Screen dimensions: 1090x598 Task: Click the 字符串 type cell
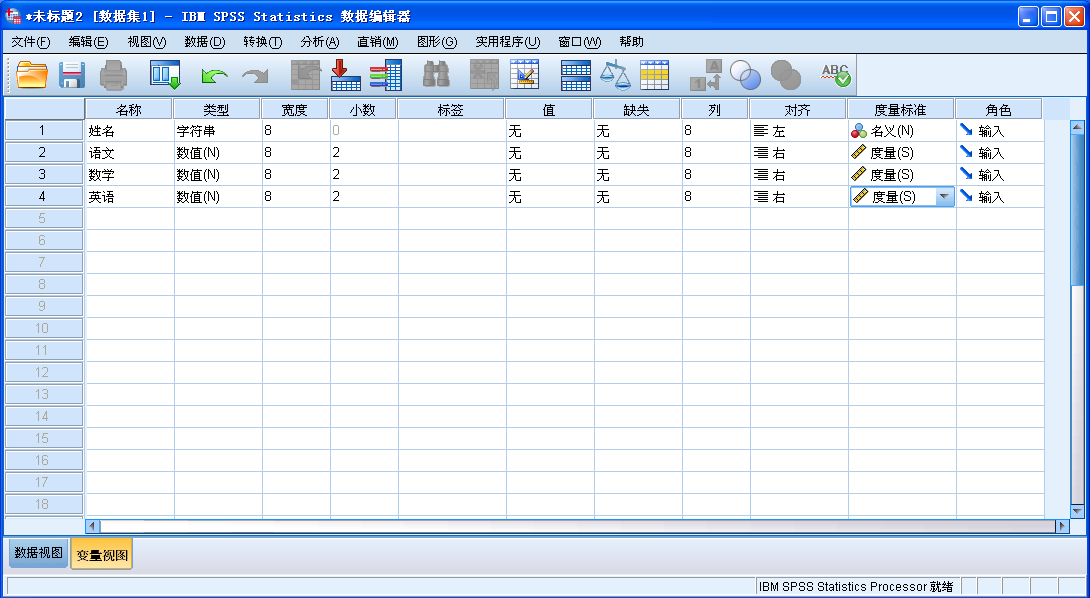[x=218, y=131]
